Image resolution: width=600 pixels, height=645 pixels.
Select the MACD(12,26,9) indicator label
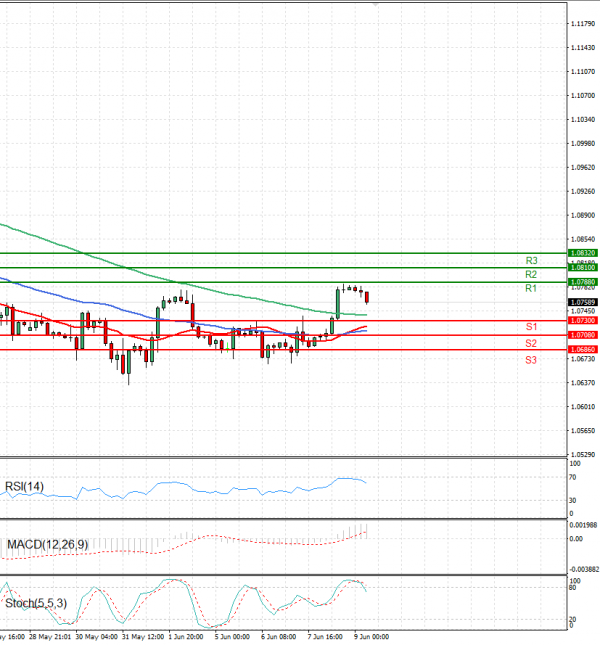pyautogui.click(x=47, y=545)
